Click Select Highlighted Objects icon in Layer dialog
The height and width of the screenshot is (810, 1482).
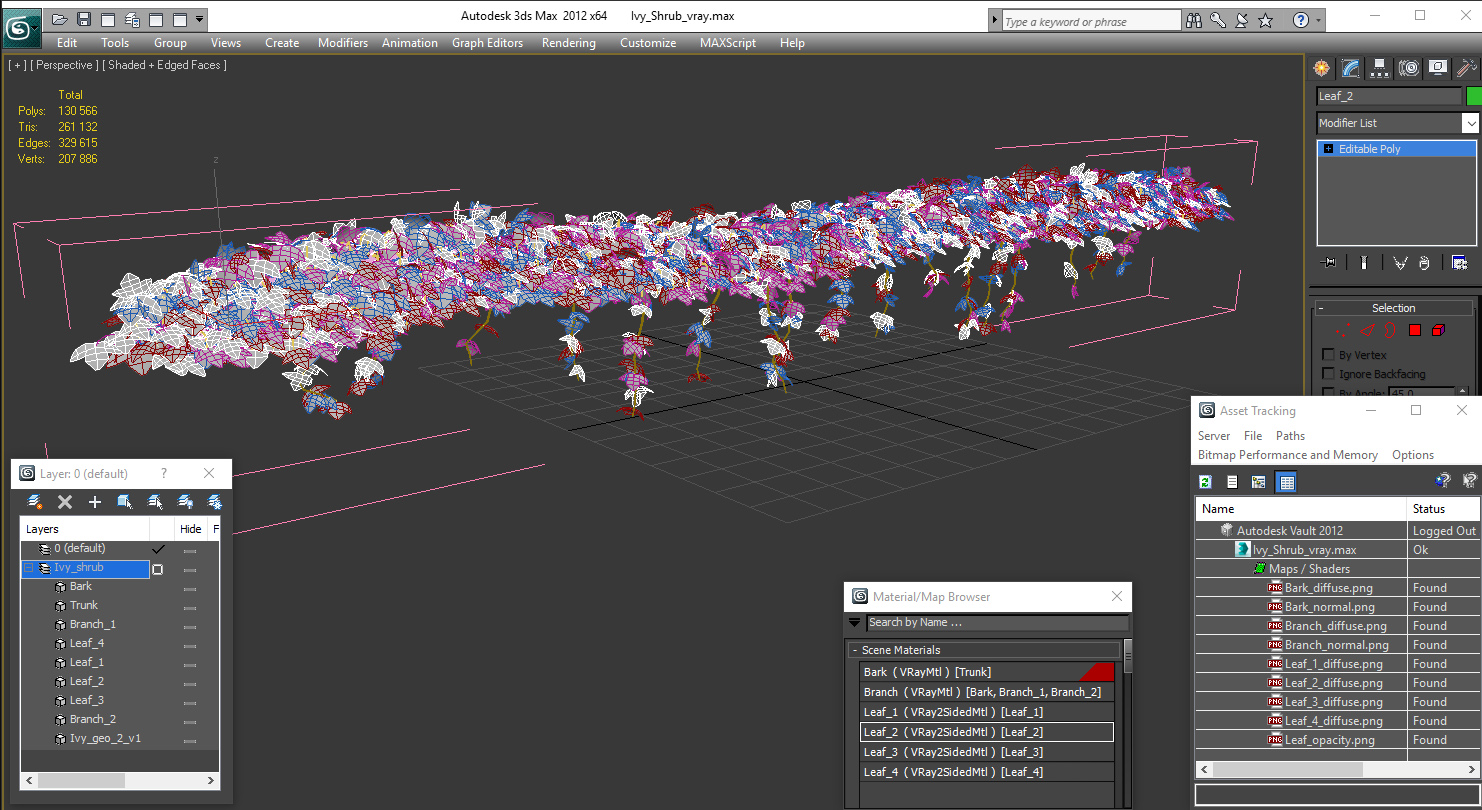[x=125, y=502]
